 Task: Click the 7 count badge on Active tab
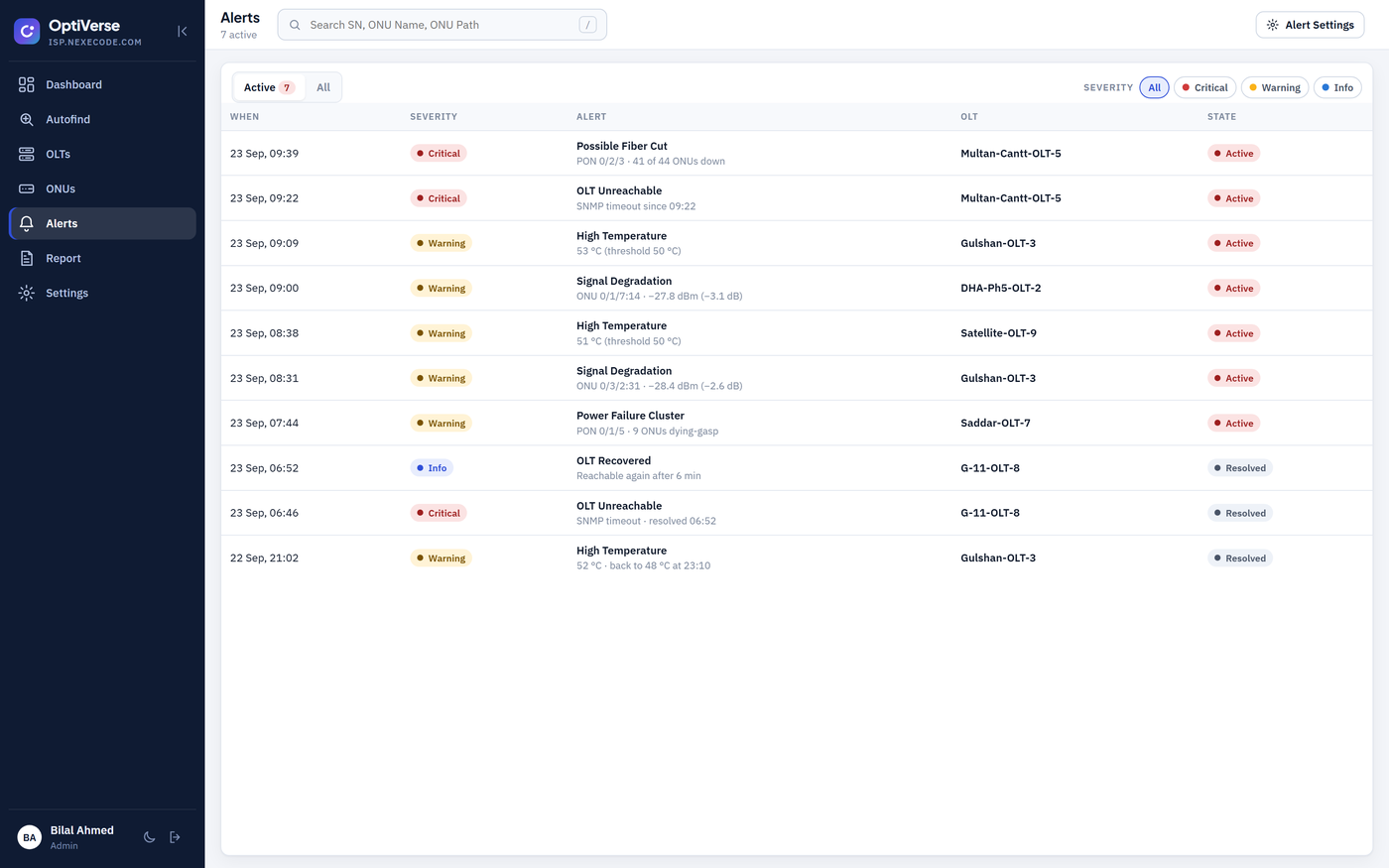pyautogui.click(x=287, y=87)
